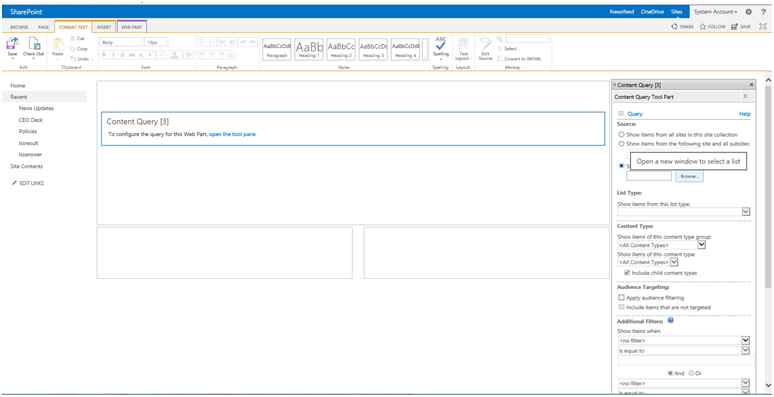Screen dimensions: 774x397
Task: Click the Additional Filters help icon
Action: click(x=671, y=320)
